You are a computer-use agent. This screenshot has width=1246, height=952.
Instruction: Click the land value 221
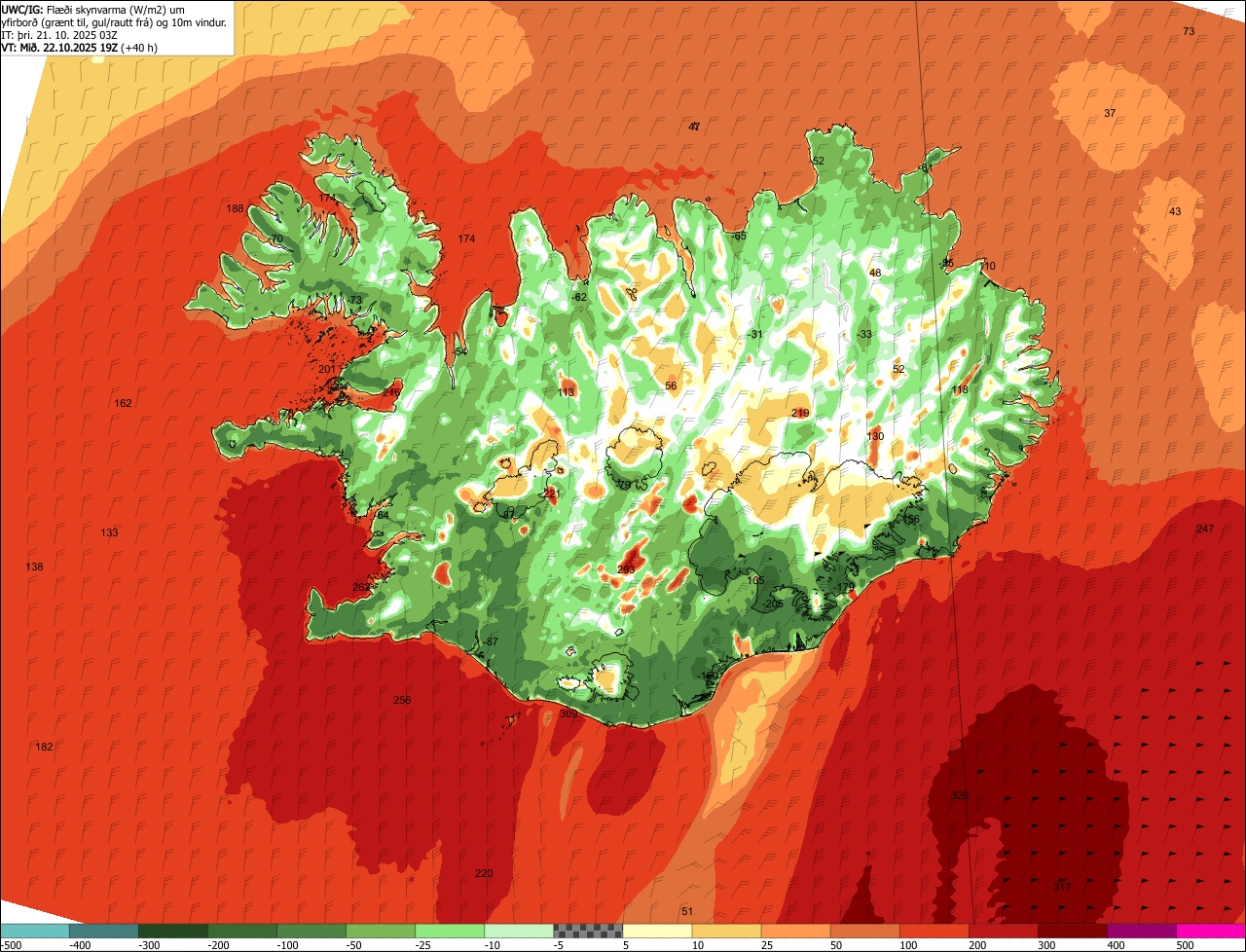pyautogui.click(x=551, y=494)
